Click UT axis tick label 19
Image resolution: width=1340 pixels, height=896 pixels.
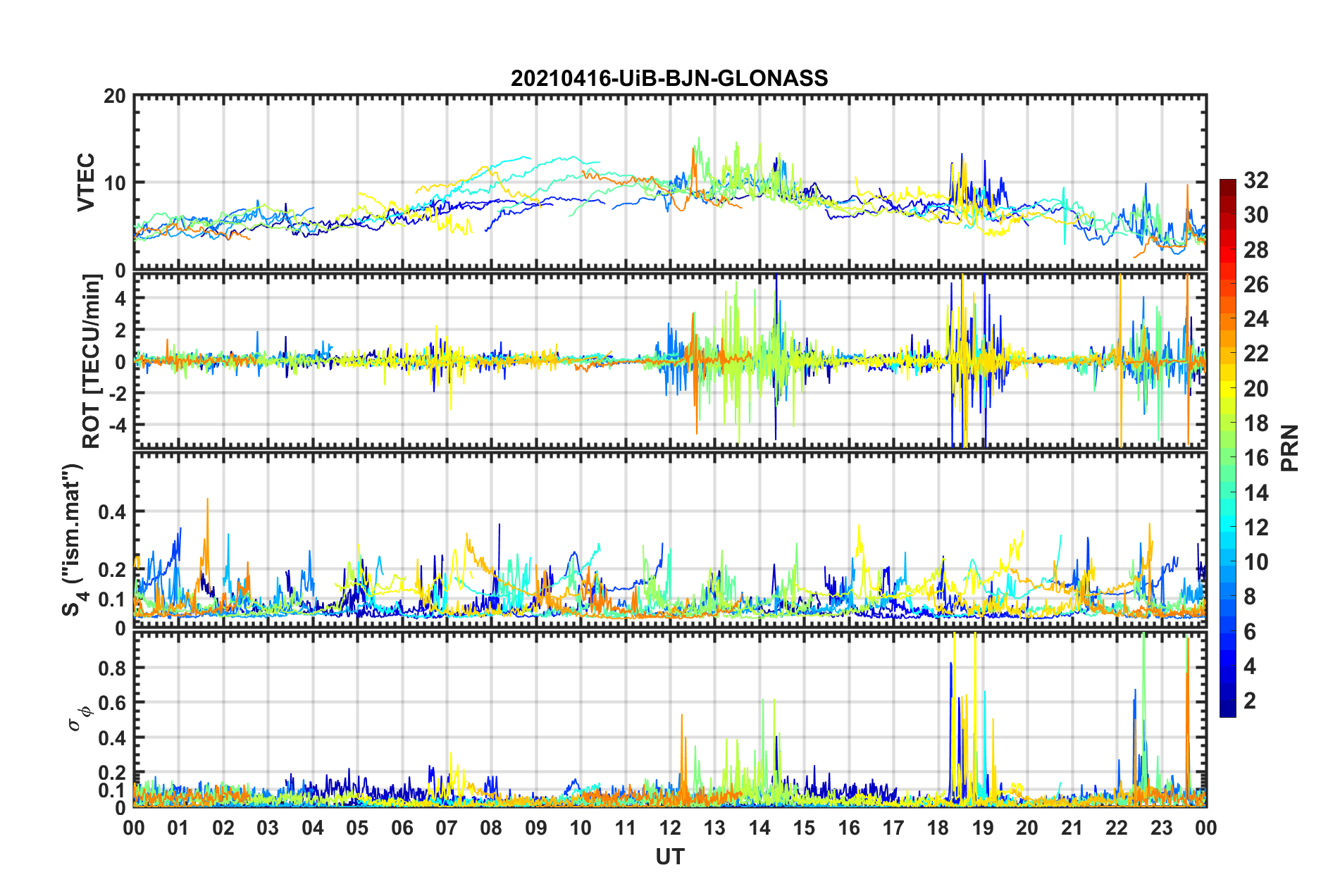983,828
